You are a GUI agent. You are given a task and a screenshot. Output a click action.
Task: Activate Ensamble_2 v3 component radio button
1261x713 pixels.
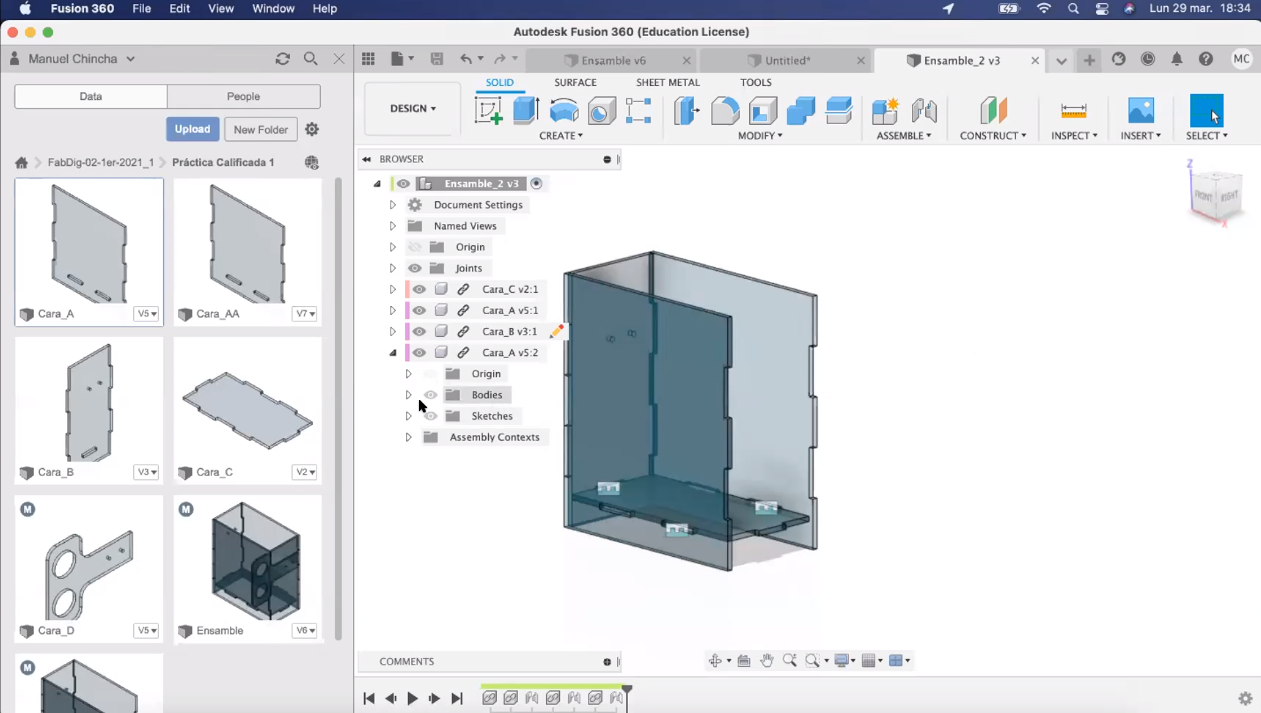(537, 184)
